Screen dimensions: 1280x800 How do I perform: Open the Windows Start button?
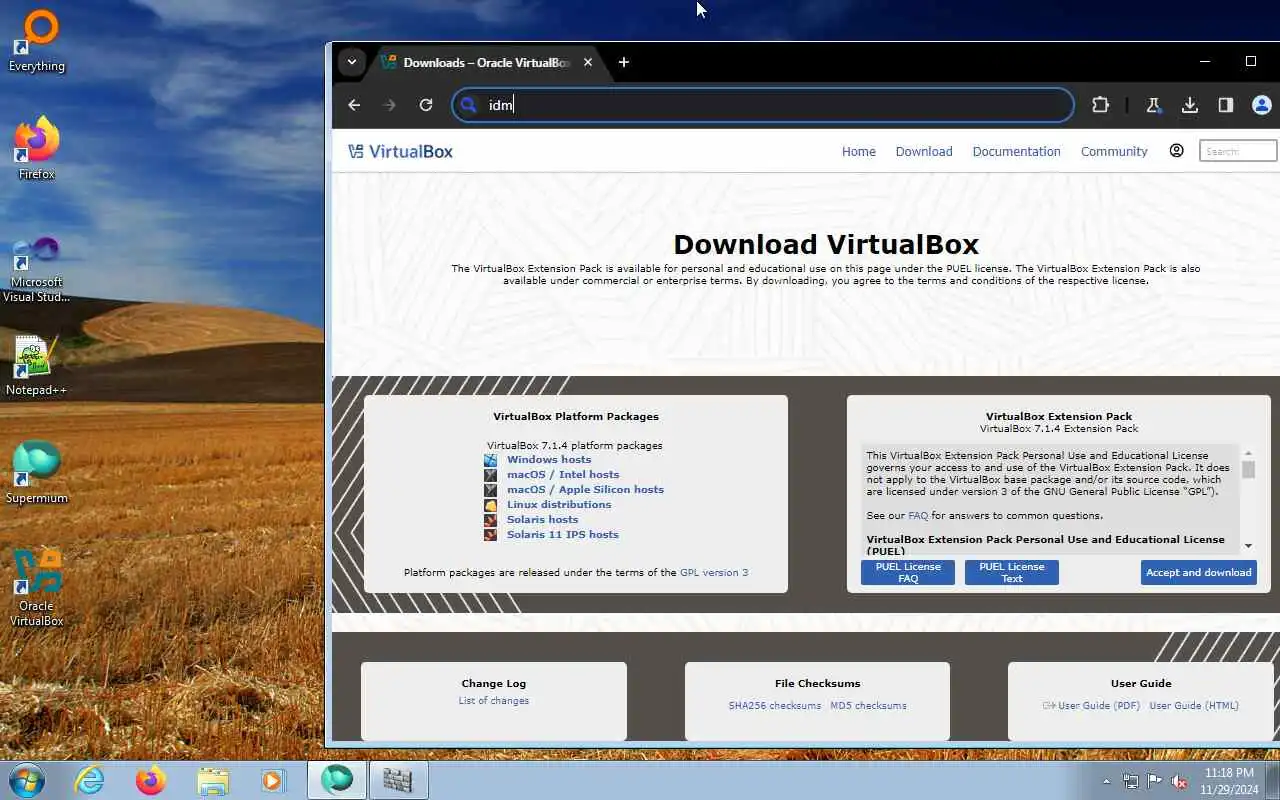pos(26,780)
